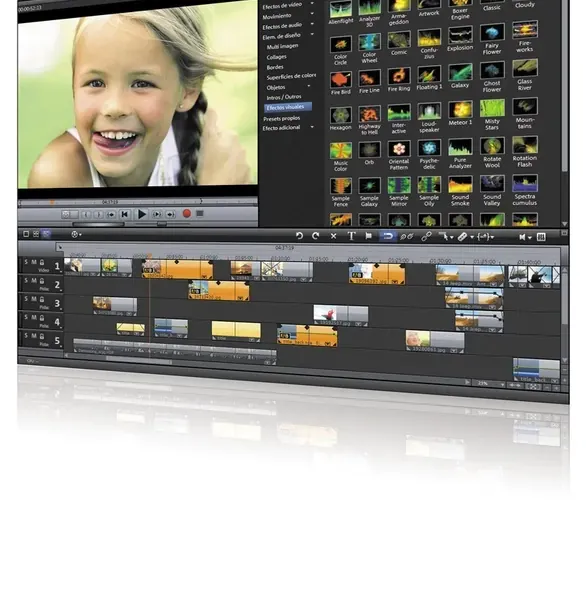
Task: Lock track 2 with the padlock
Action: (x=42, y=280)
